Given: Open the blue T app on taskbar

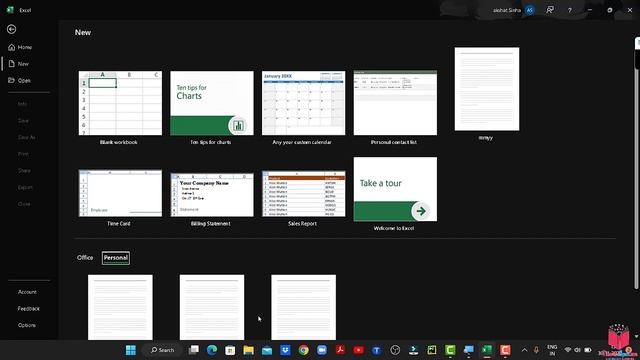Looking at the screenshot, I should tap(376, 350).
